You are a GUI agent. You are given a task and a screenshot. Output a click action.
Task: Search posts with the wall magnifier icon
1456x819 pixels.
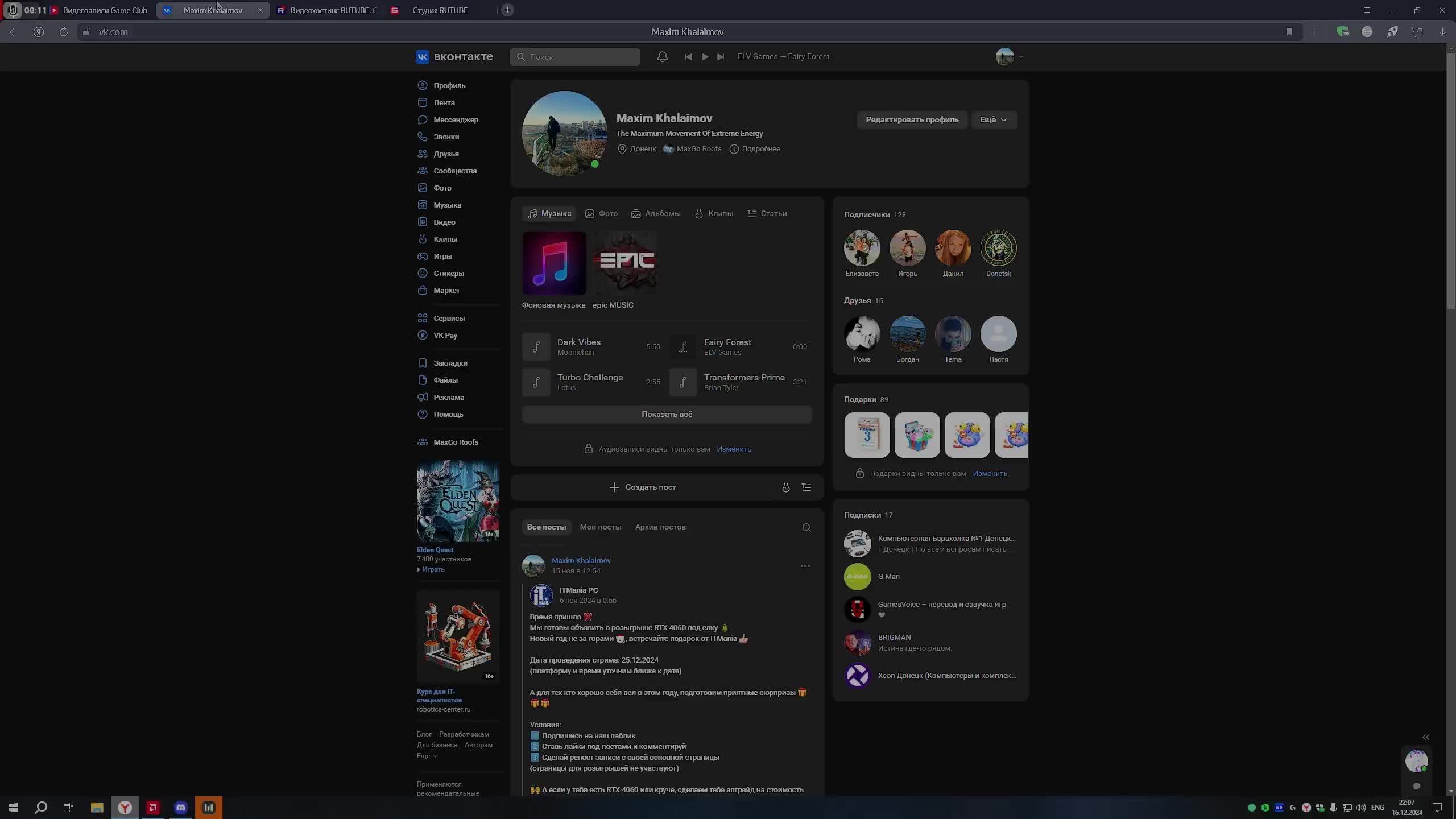point(806,528)
